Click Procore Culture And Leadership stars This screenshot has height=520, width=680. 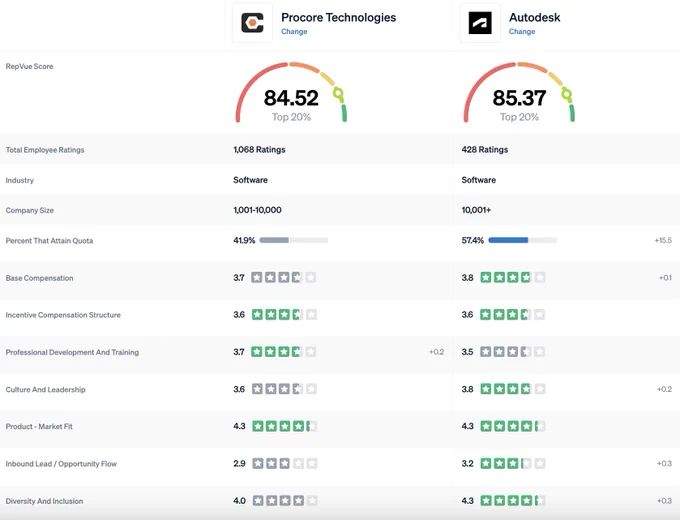pos(284,389)
